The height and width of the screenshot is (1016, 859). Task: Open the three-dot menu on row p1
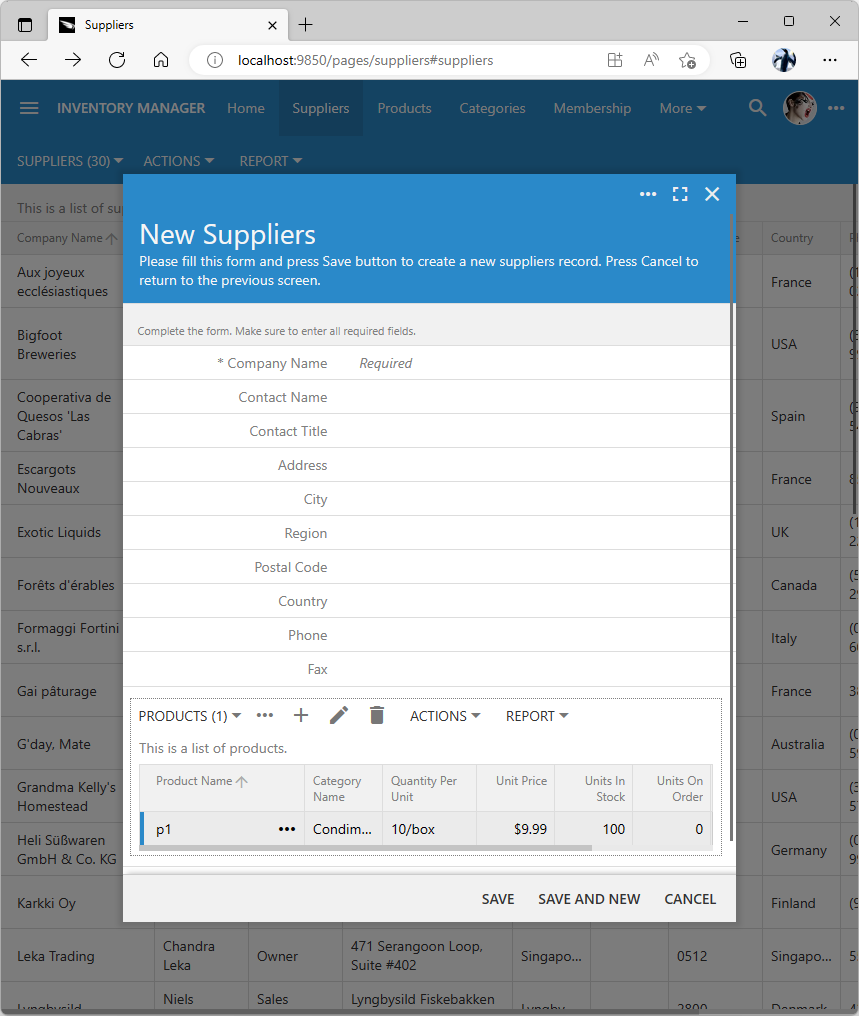point(287,829)
